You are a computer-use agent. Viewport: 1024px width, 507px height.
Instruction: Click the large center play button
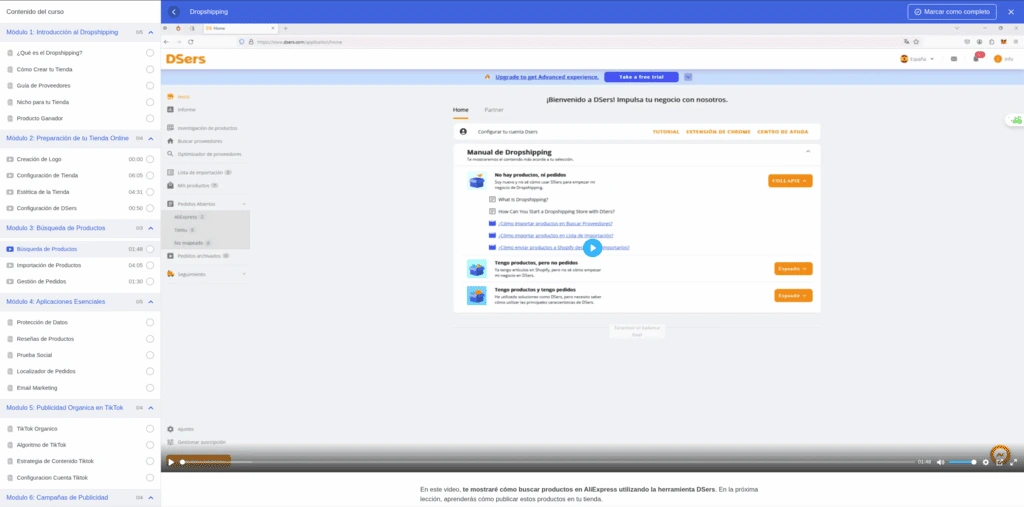point(592,248)
